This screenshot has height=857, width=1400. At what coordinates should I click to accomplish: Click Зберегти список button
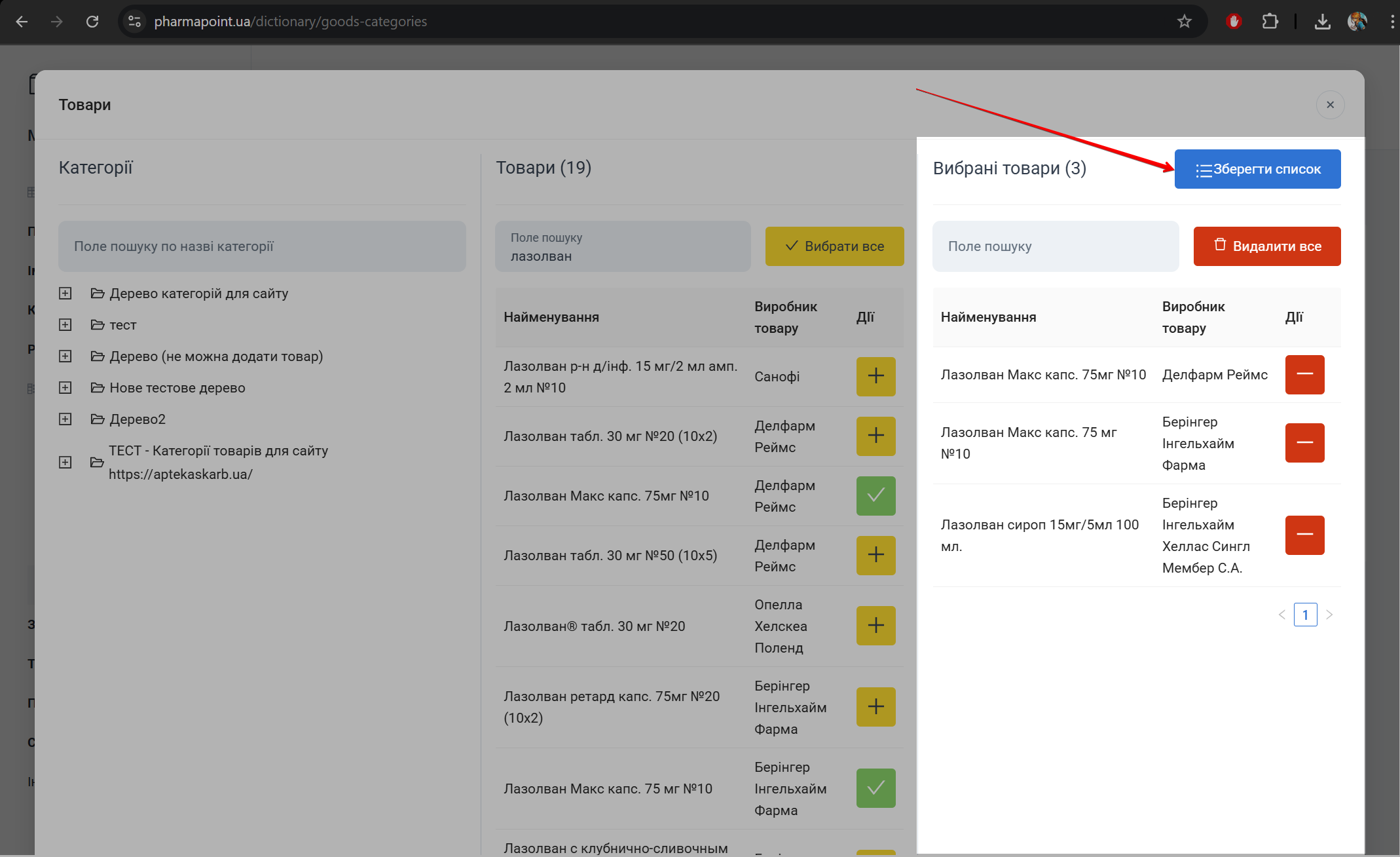coord(1257,169)
